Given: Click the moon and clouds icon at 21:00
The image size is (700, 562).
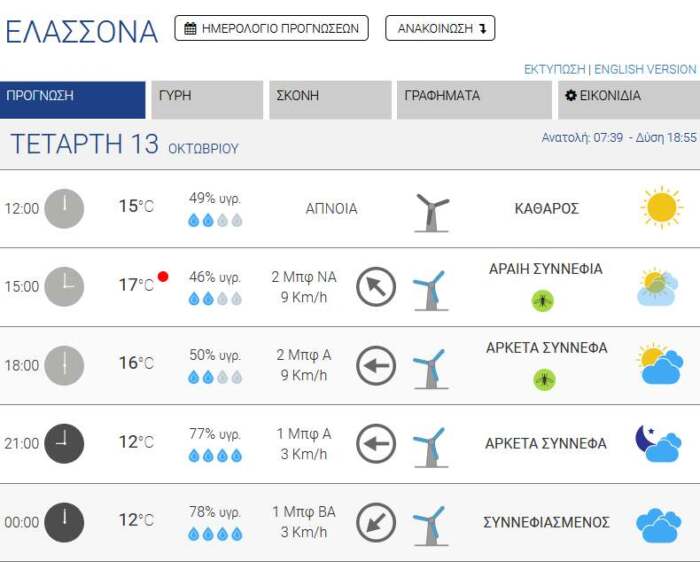Looking at the screenshot, I should [658, 443].
